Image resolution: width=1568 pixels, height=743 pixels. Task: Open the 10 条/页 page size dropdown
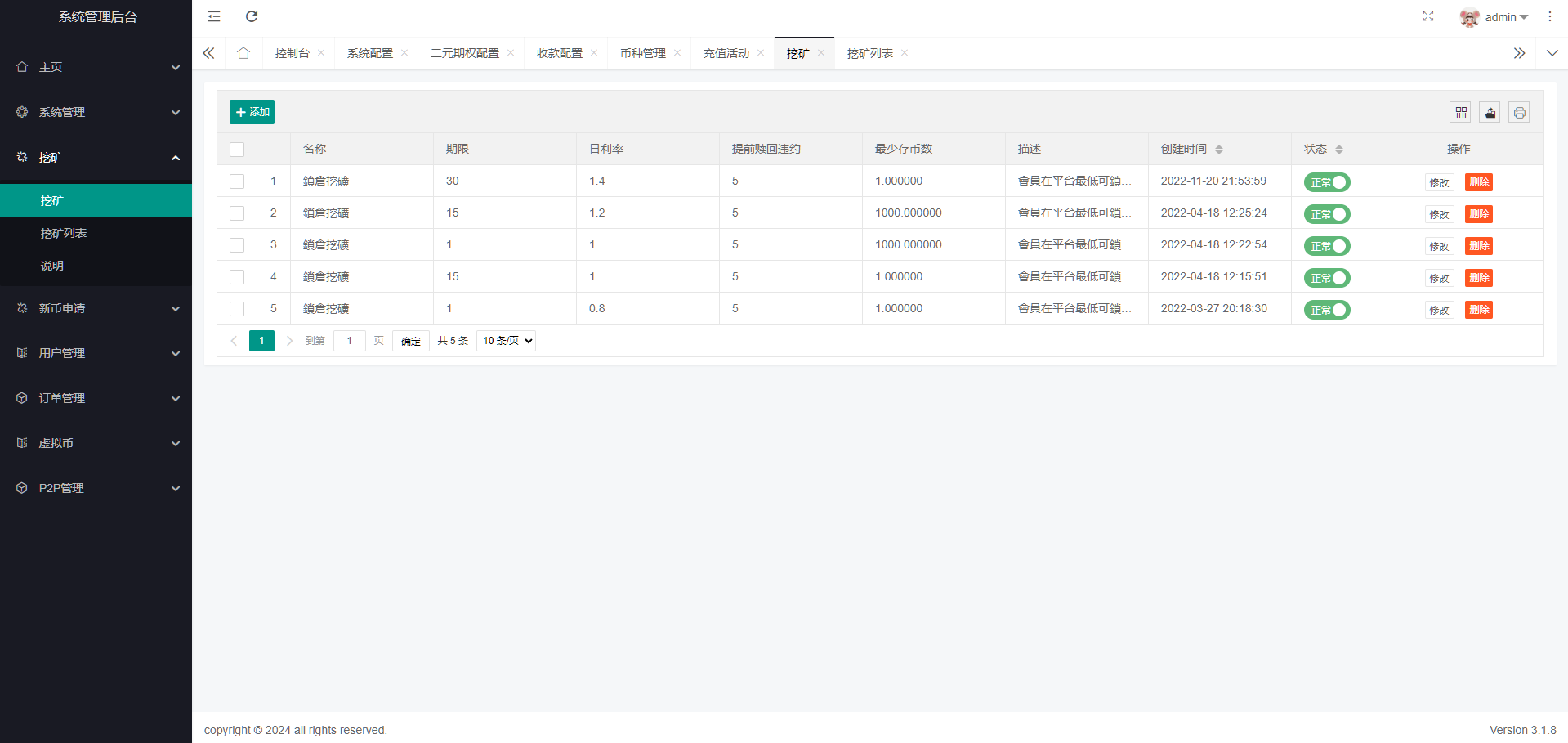tap(507, 341)
